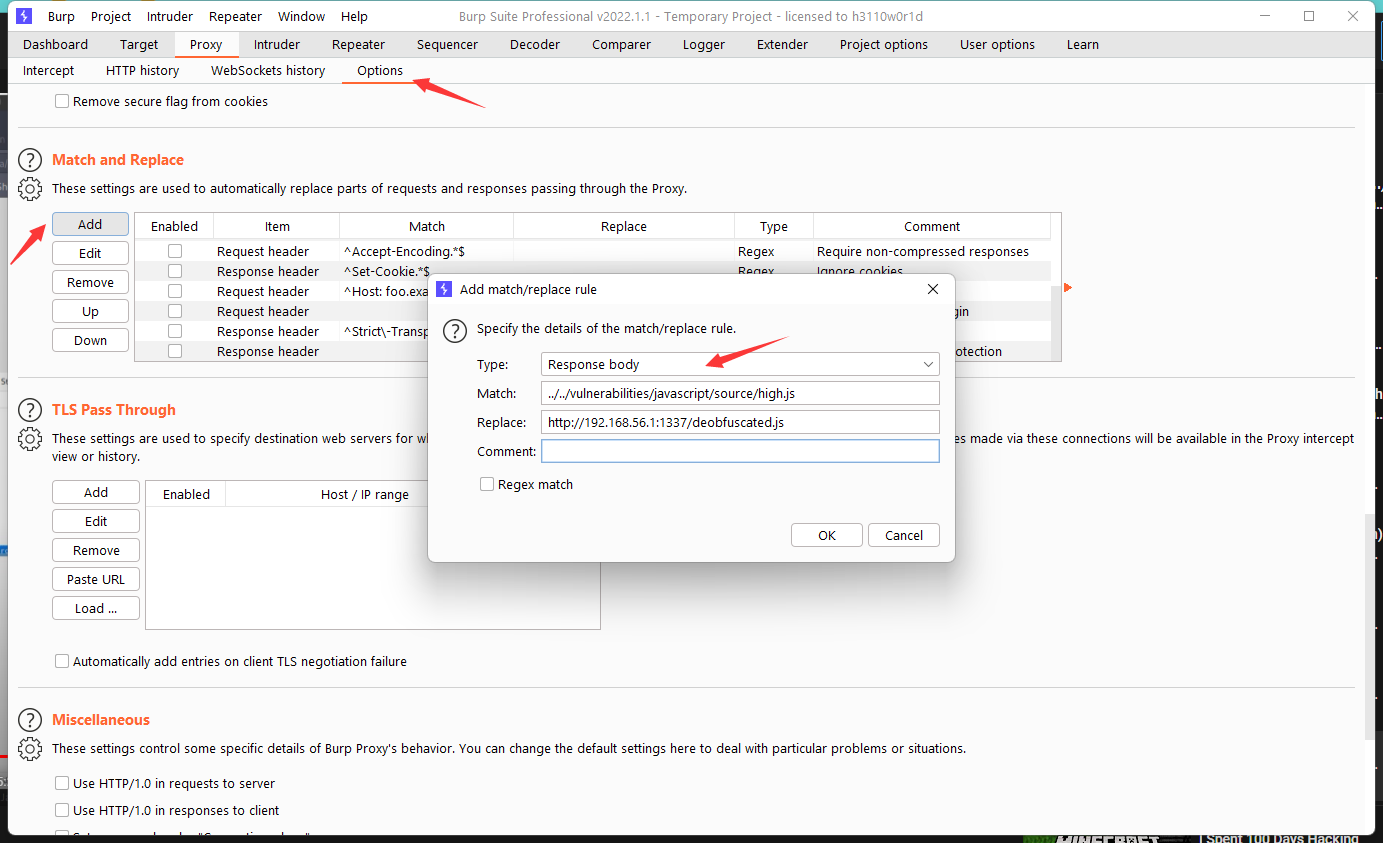
Task: Click the empty Comment input field
Action: click(x=740, y=451)
